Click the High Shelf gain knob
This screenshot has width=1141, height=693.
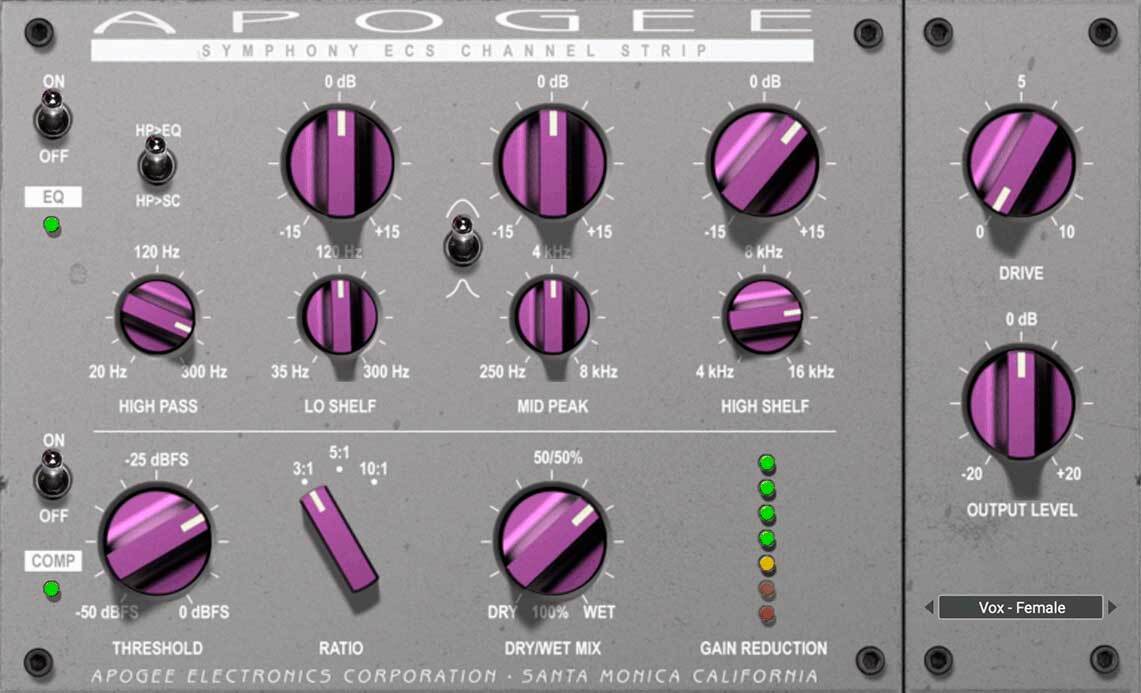point(763,160)
